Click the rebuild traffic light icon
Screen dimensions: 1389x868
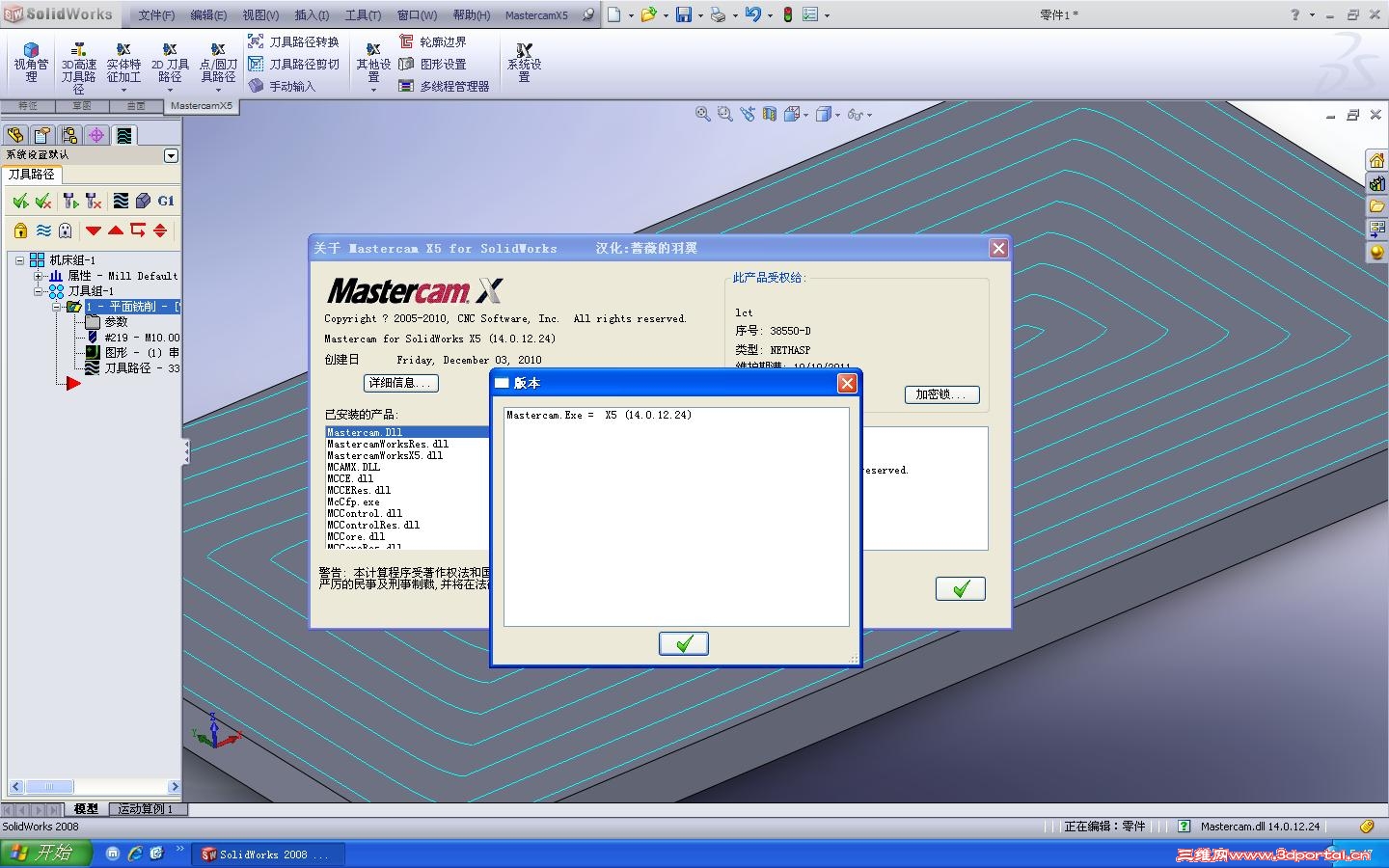pos(787,15)
